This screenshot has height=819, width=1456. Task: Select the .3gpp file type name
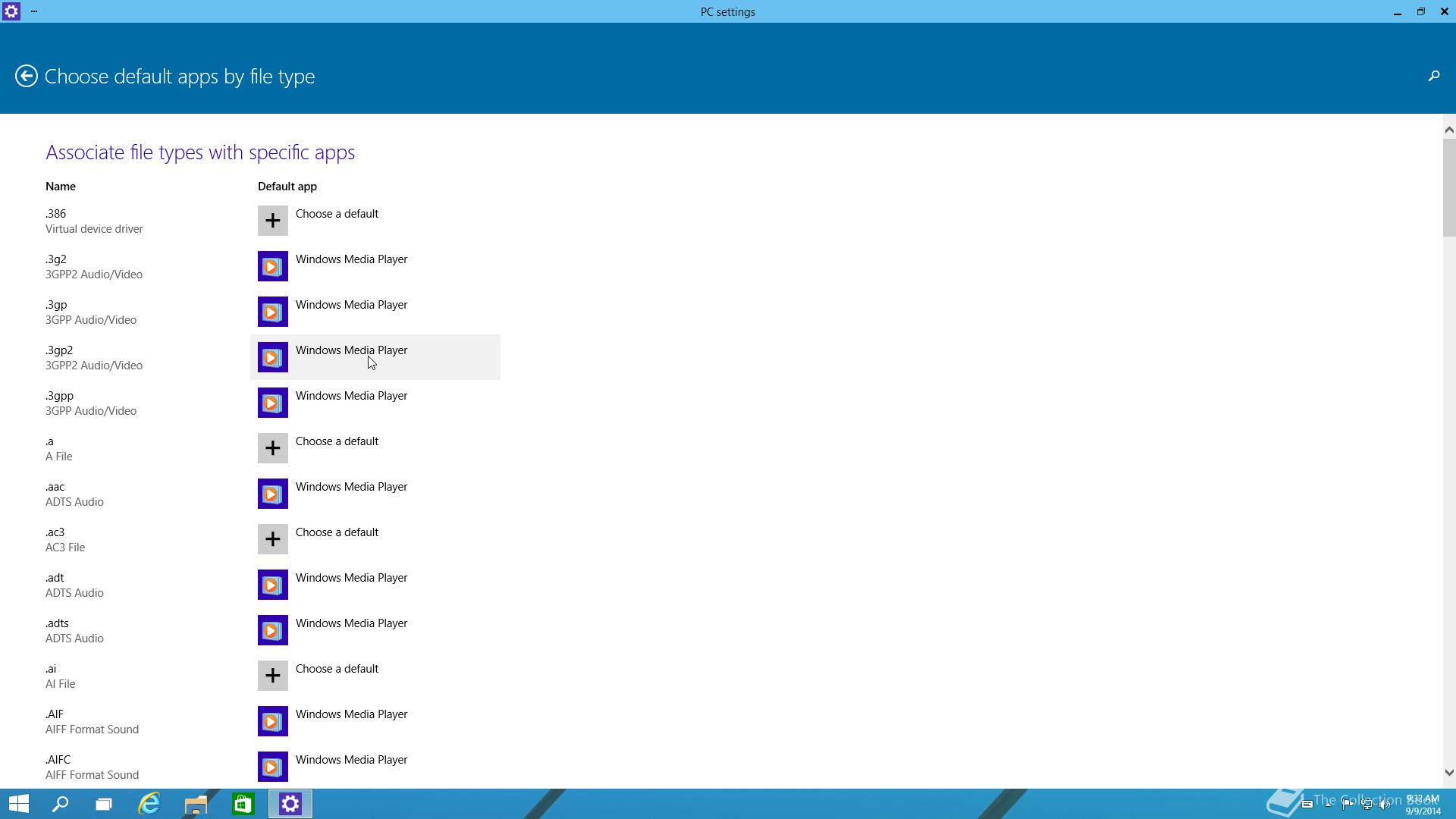[x=59, y=396]
